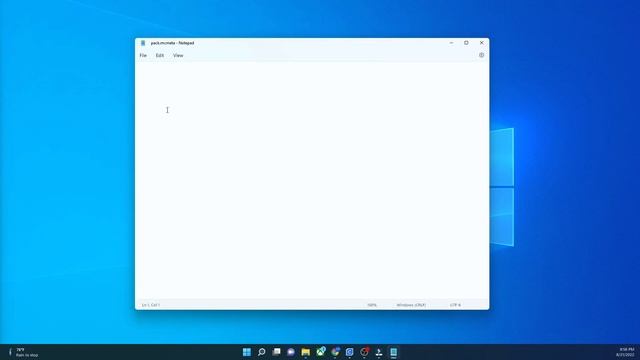The width and height of the screenshot is (640, 360).
Task: Open the Windows Start menu
Action: click(x=247, y=352)
